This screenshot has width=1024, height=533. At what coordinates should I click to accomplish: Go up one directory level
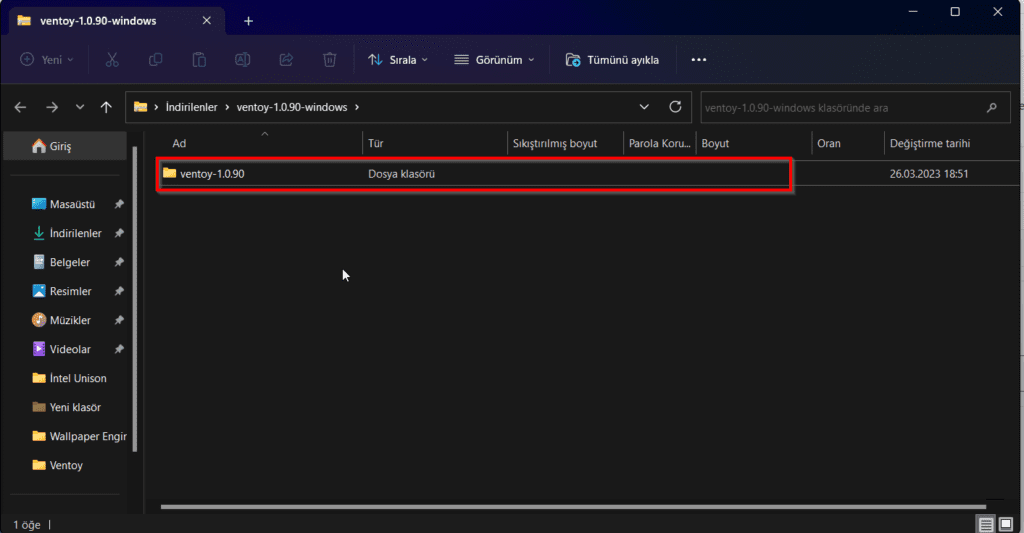pyautogui.click(x=107, y=107)
